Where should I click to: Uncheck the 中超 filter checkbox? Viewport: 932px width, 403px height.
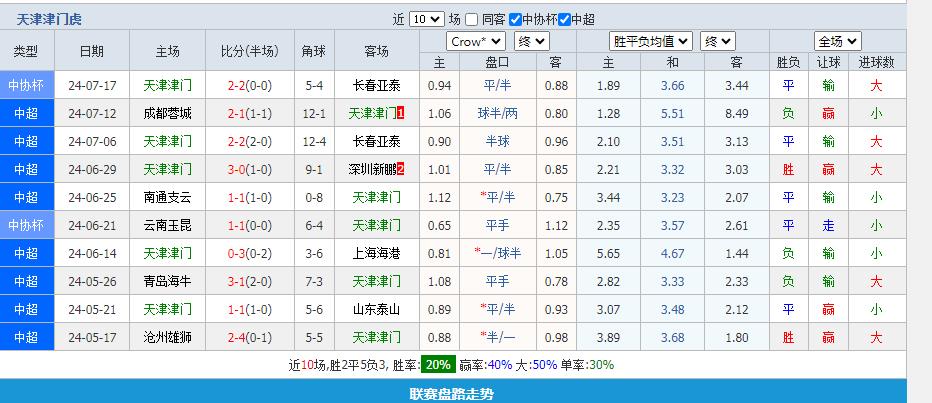pos(564,19)
